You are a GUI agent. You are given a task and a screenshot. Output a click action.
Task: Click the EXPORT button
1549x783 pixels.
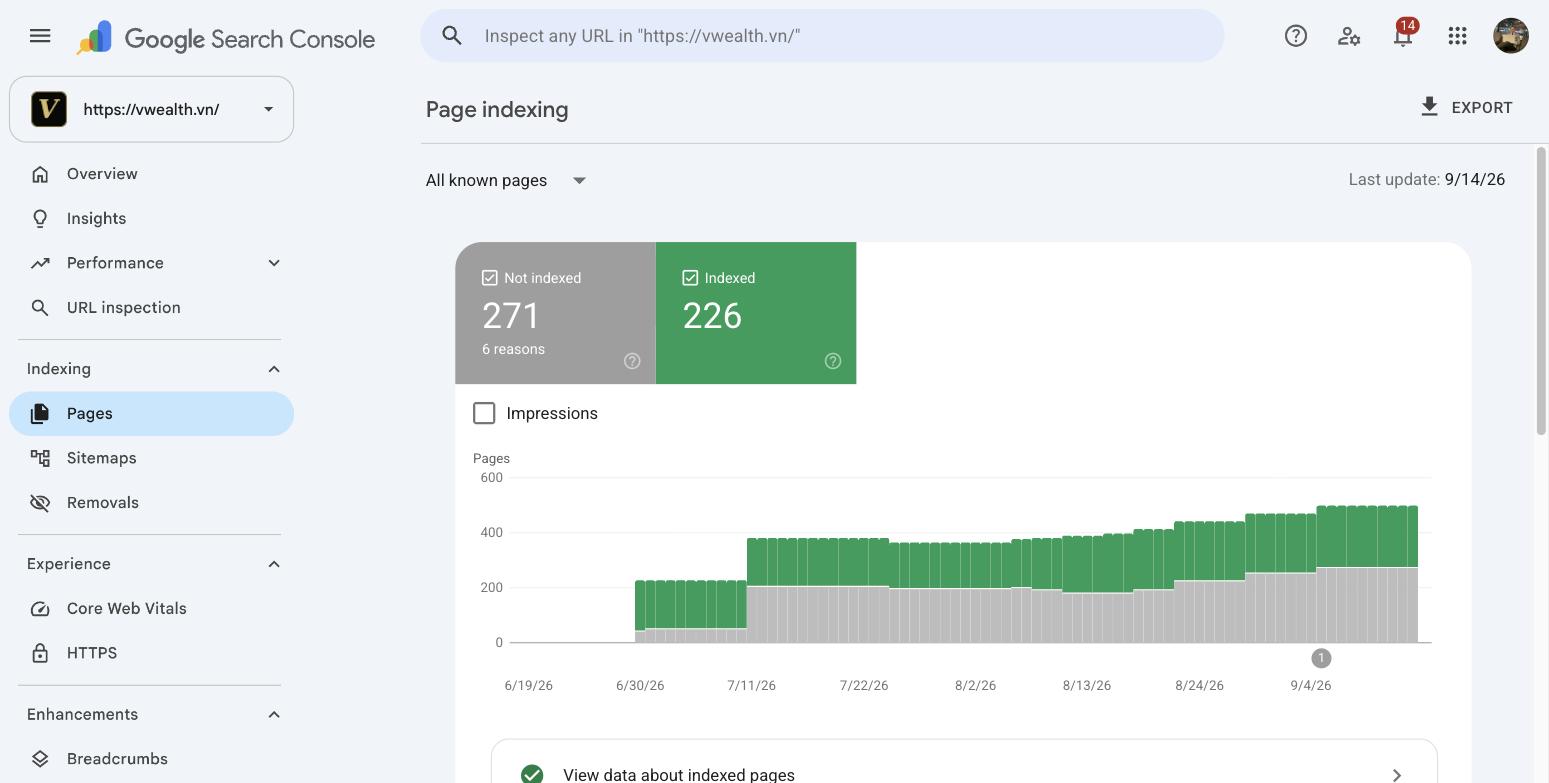pos(1466,107)
